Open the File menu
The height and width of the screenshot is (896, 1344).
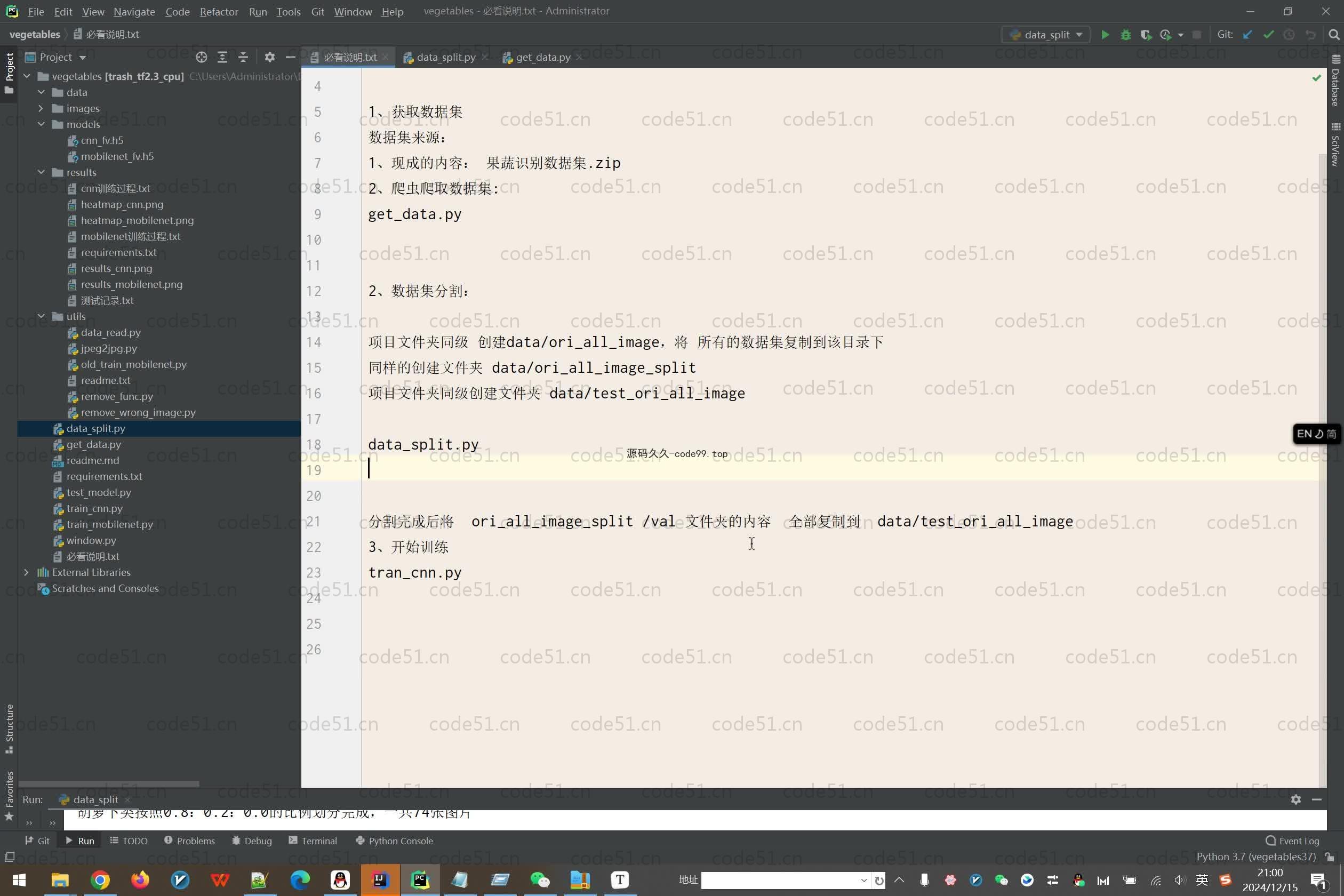pos(36,11)
